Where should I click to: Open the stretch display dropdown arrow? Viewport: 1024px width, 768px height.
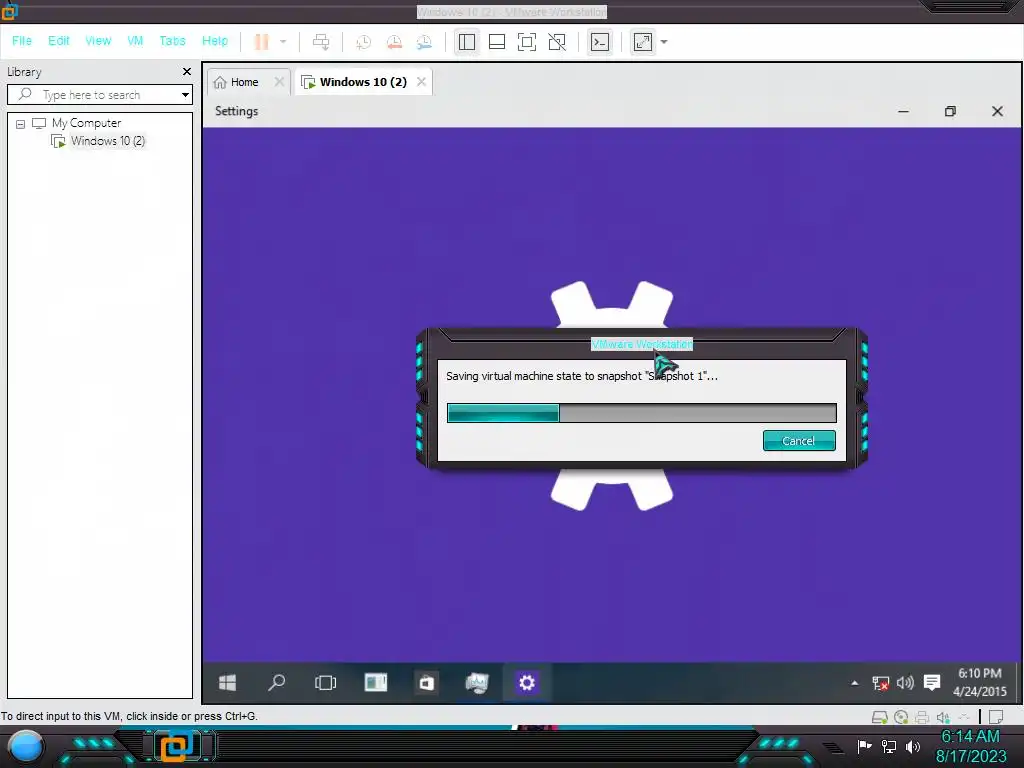pyautogui.click(x=664, y=42)
